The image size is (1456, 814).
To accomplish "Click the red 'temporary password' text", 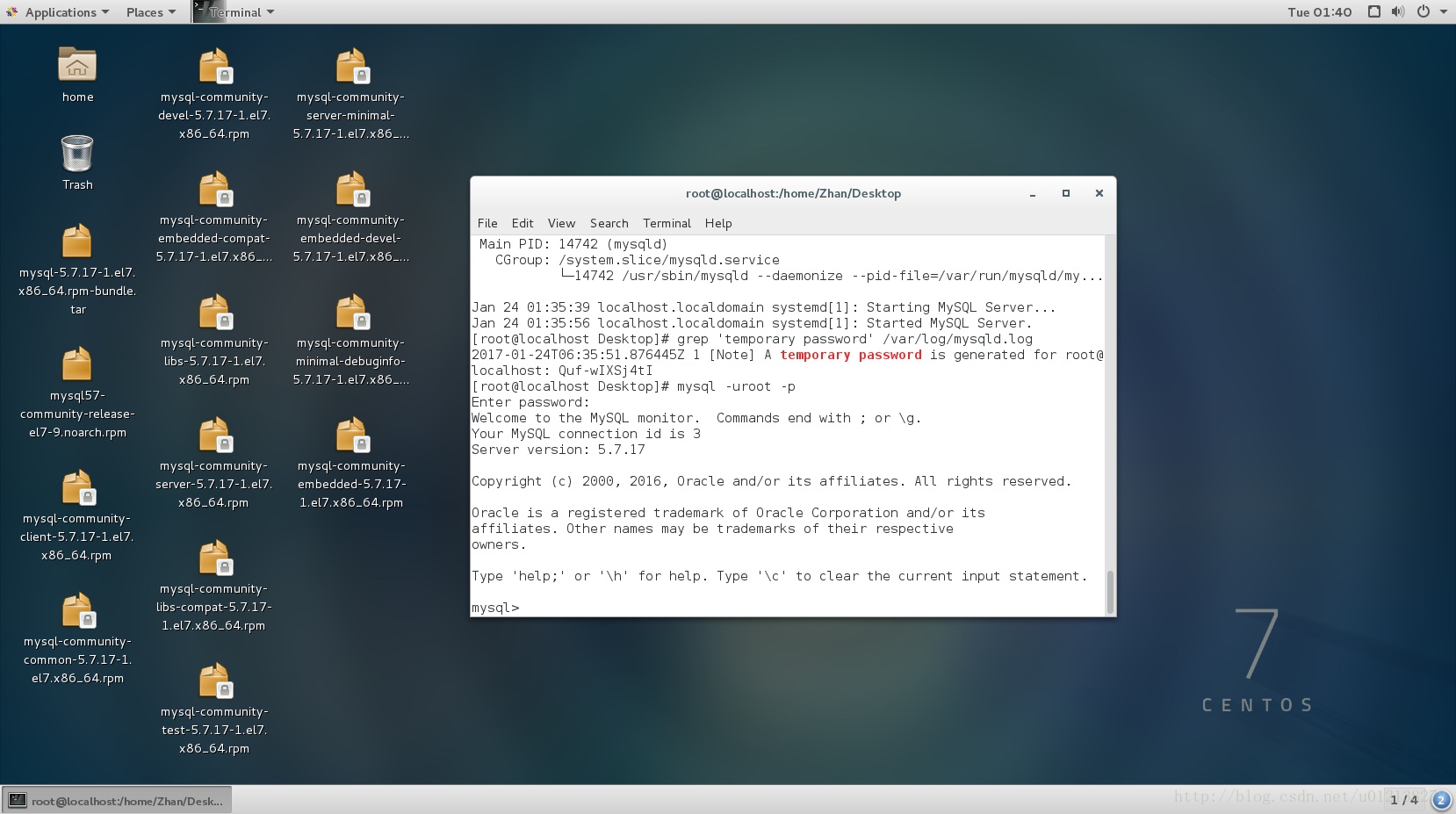I will pos(851,355).
